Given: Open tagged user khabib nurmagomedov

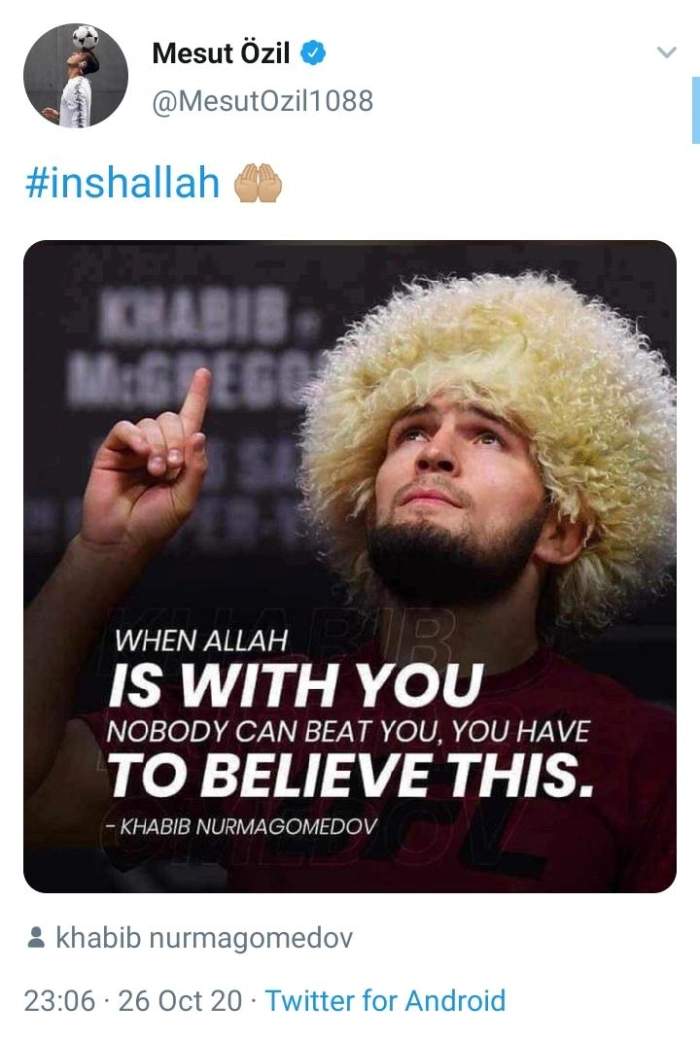Looking at the screenshot, I should (204, 938).
